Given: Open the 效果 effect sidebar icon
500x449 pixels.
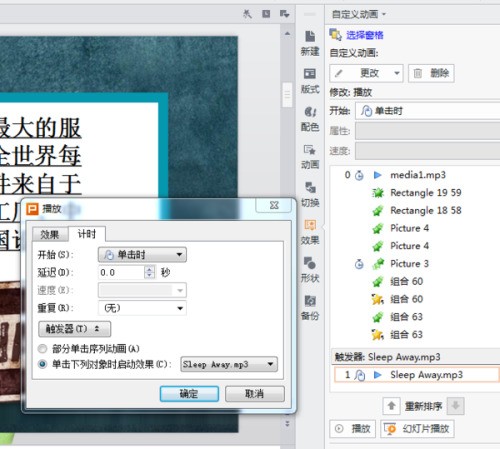Looking at the screenshot, I should click(x=310, y=232).
